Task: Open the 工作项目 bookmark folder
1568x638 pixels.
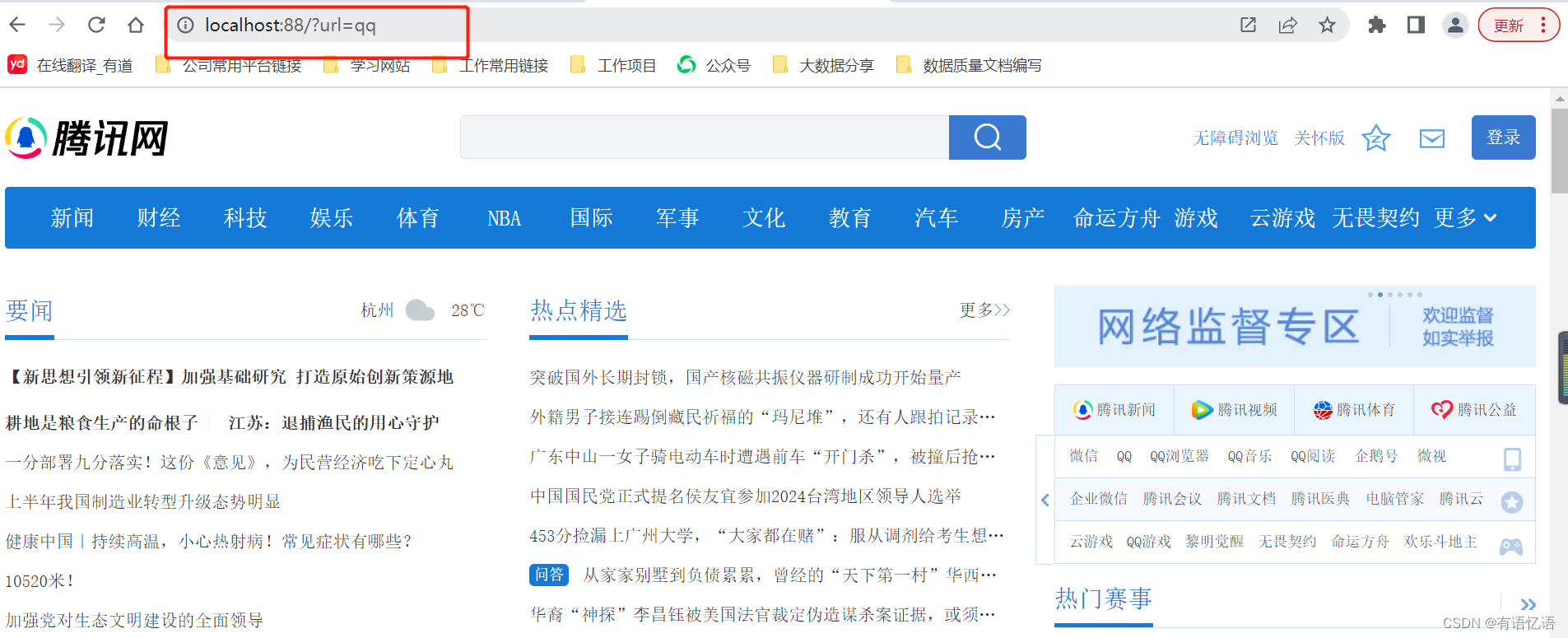Action: tap(613, 65)
